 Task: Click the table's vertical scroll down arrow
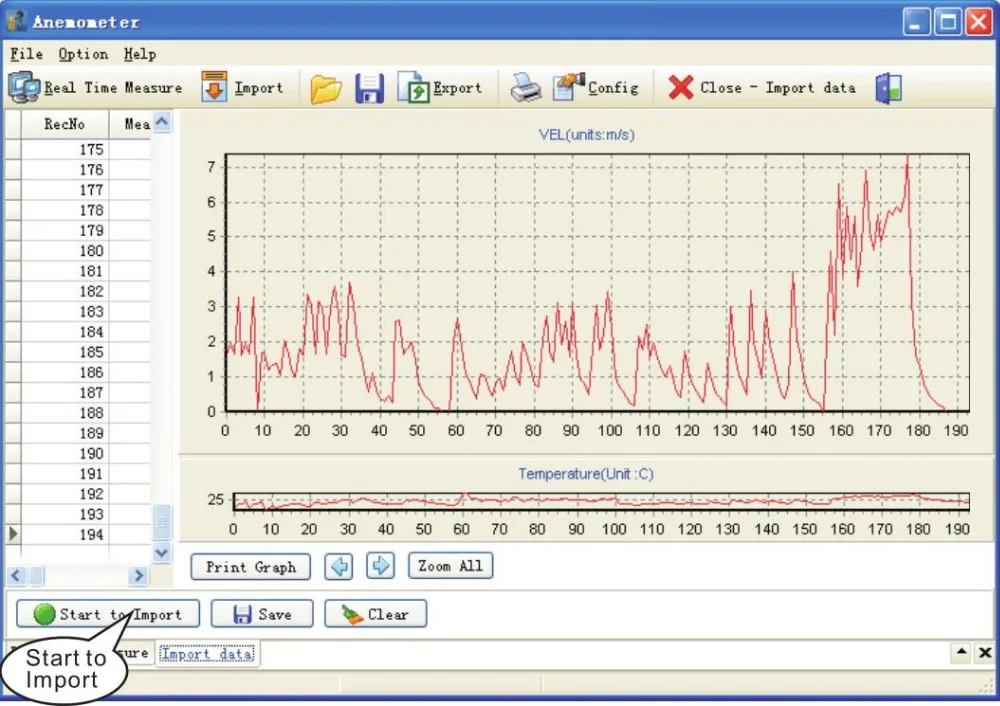tap(162, 552)
